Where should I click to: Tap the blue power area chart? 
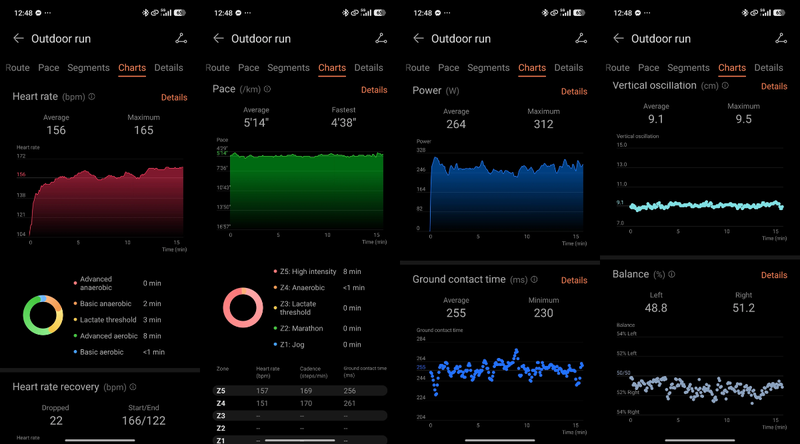click(506, 195)
